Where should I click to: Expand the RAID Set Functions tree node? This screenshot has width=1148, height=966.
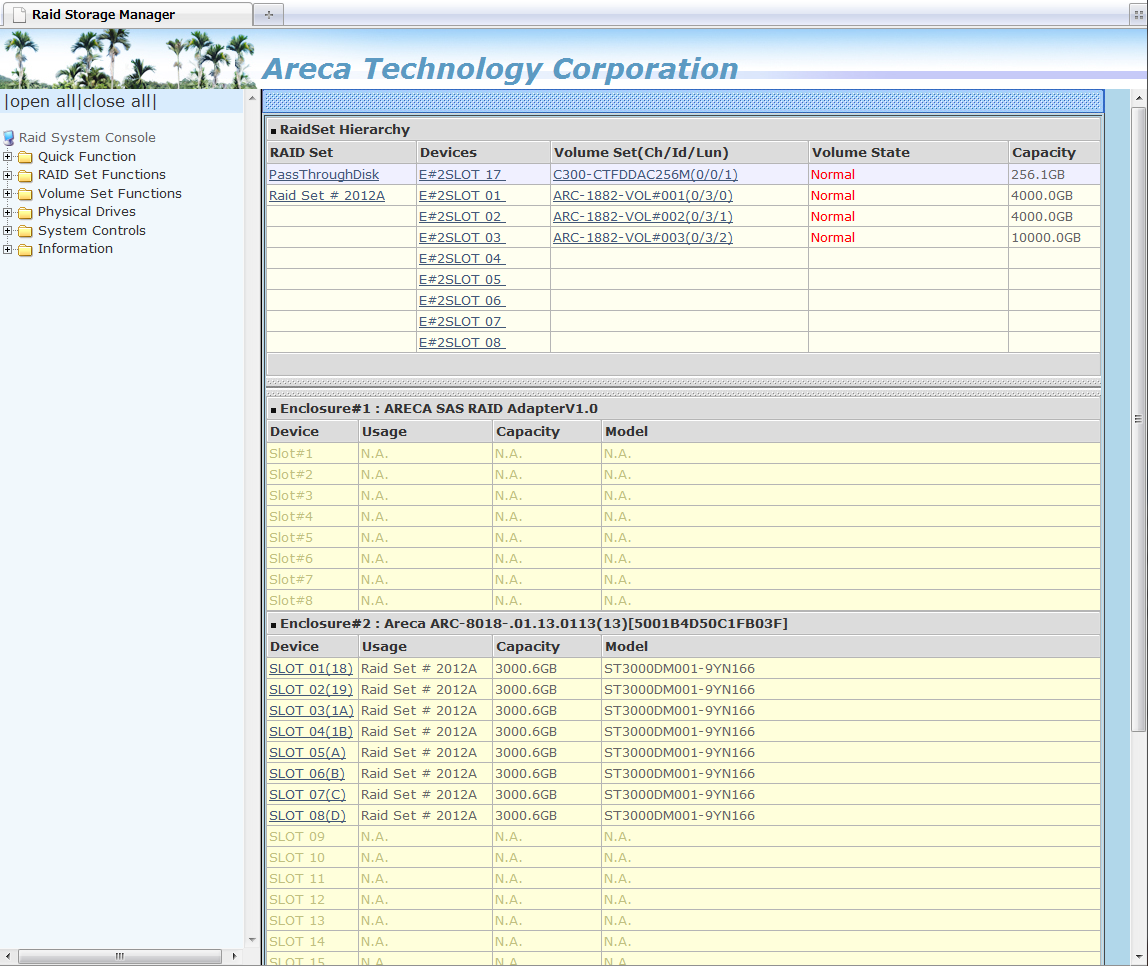[x=8, y=175]
